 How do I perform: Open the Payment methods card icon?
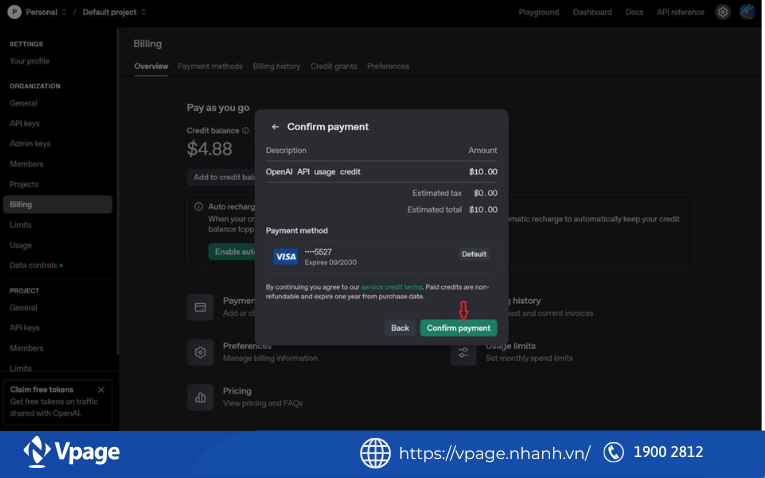[x=200, y=307]
